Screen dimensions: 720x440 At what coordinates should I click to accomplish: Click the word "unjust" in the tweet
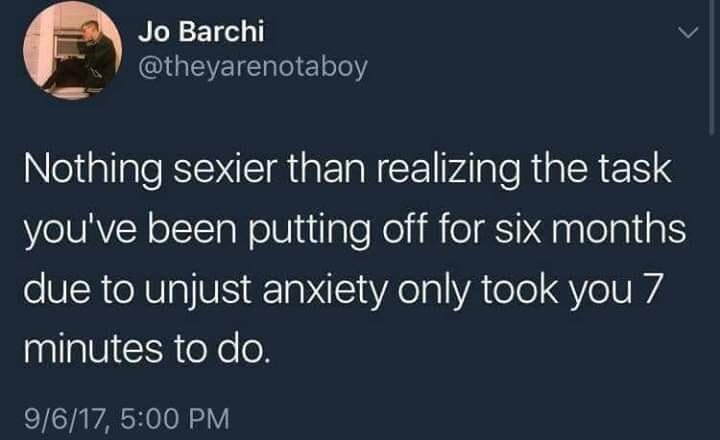pyautogui.click(x=198, y=291)
